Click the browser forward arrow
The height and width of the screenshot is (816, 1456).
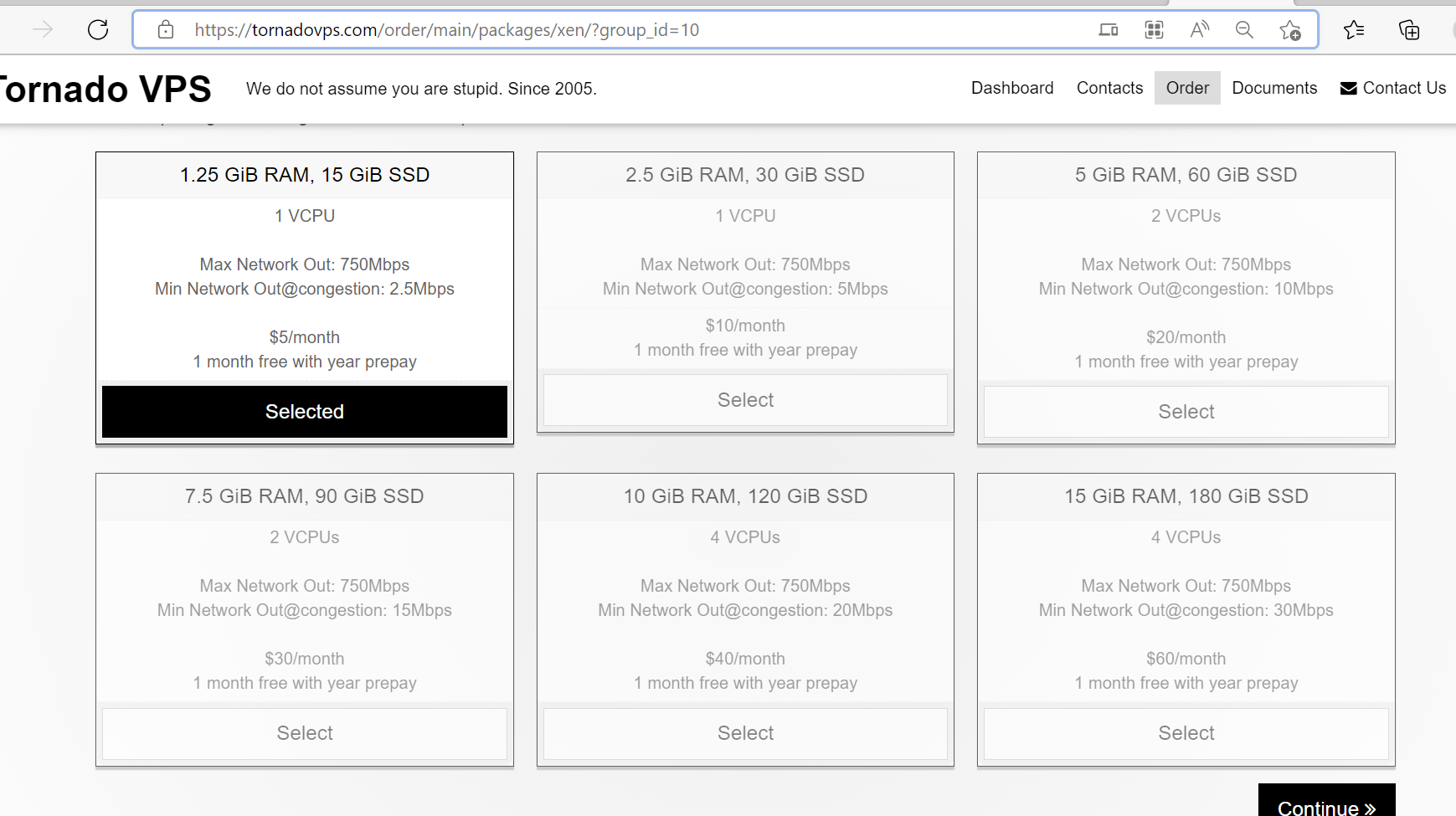click(43, 30)
